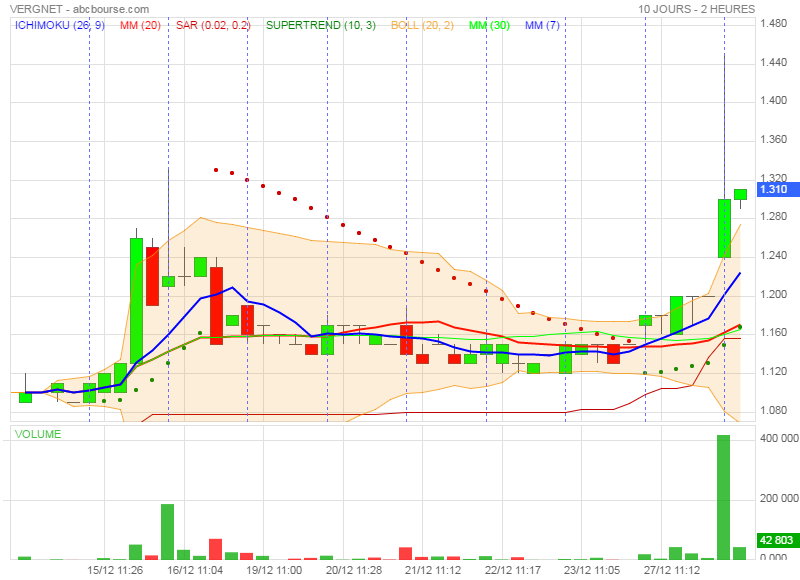Click the 16/12 11:04 date label
800x580 pixels.
195,570
